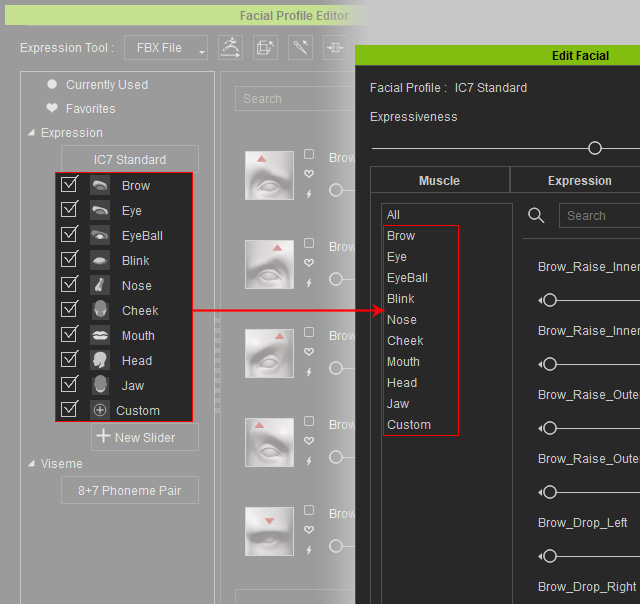
Task: Click the 3D cube tool icon in toolbar
Action: click(265, 48)
